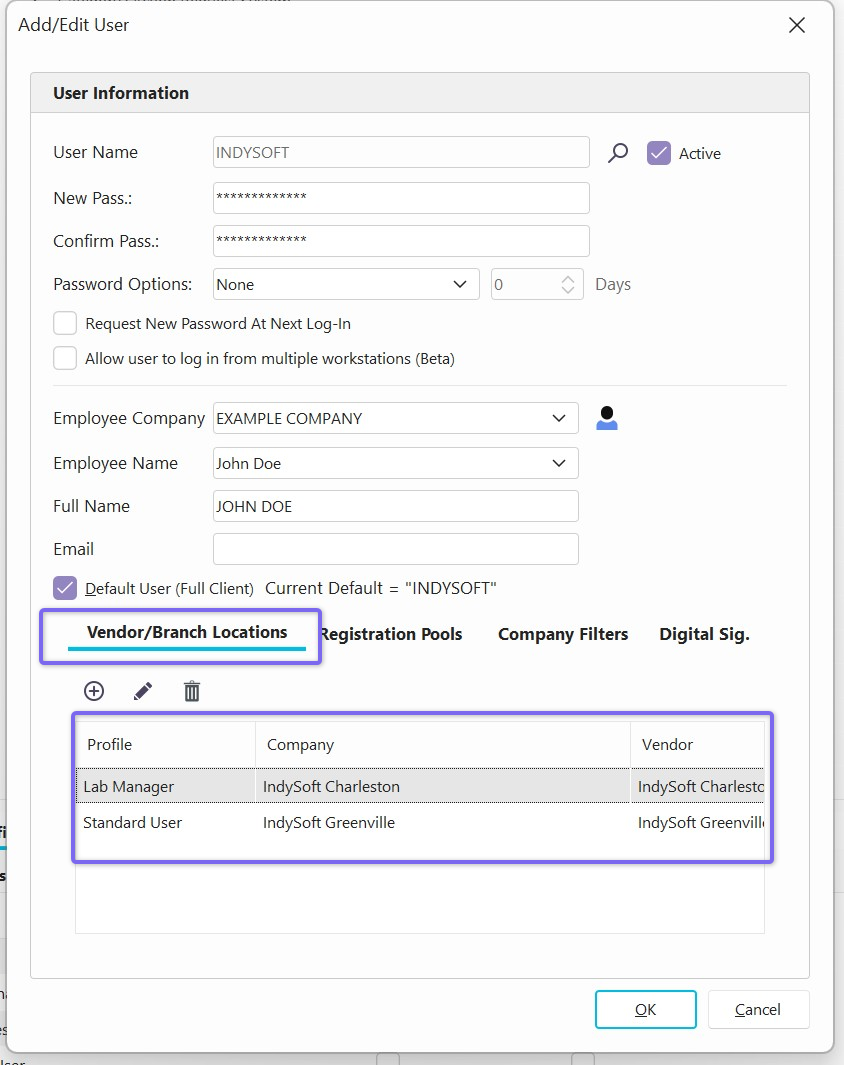This screenshot has width=844, height=1065.
Task: Adjust the password Days spinner arrows
Action: coord(567,284)
